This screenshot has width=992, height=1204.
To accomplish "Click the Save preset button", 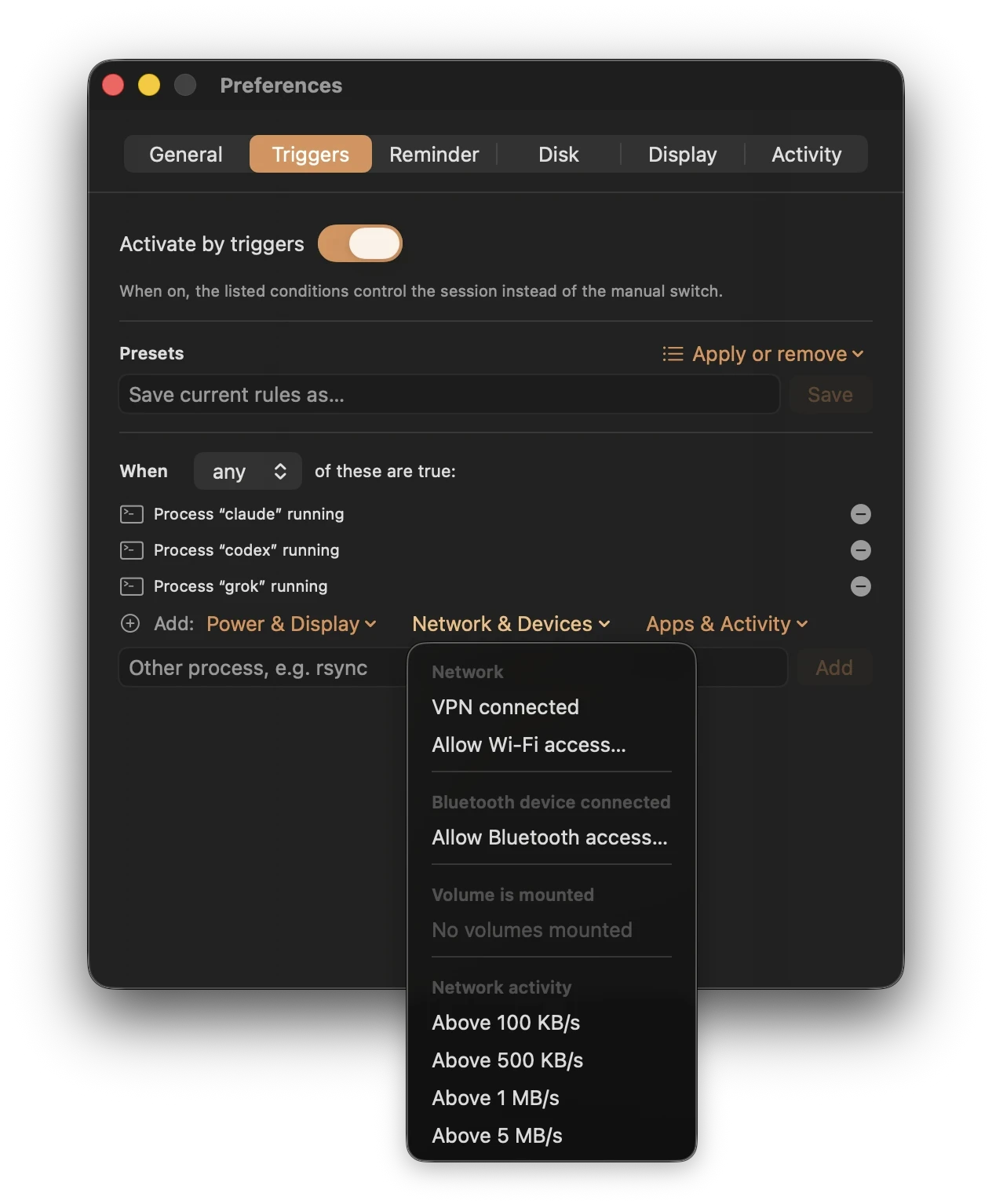I will click(830, 394).
